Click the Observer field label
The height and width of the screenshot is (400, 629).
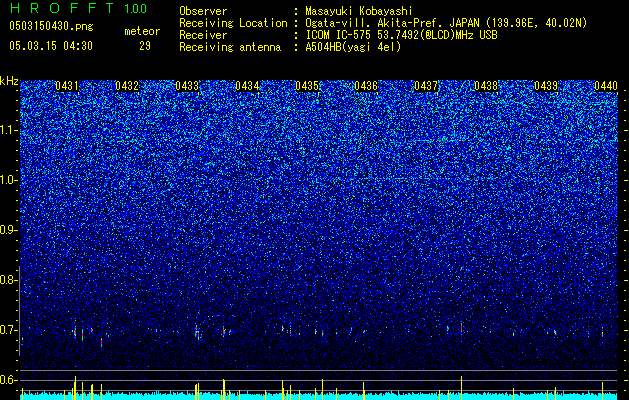pyautogui.click(x=203, y=11)
